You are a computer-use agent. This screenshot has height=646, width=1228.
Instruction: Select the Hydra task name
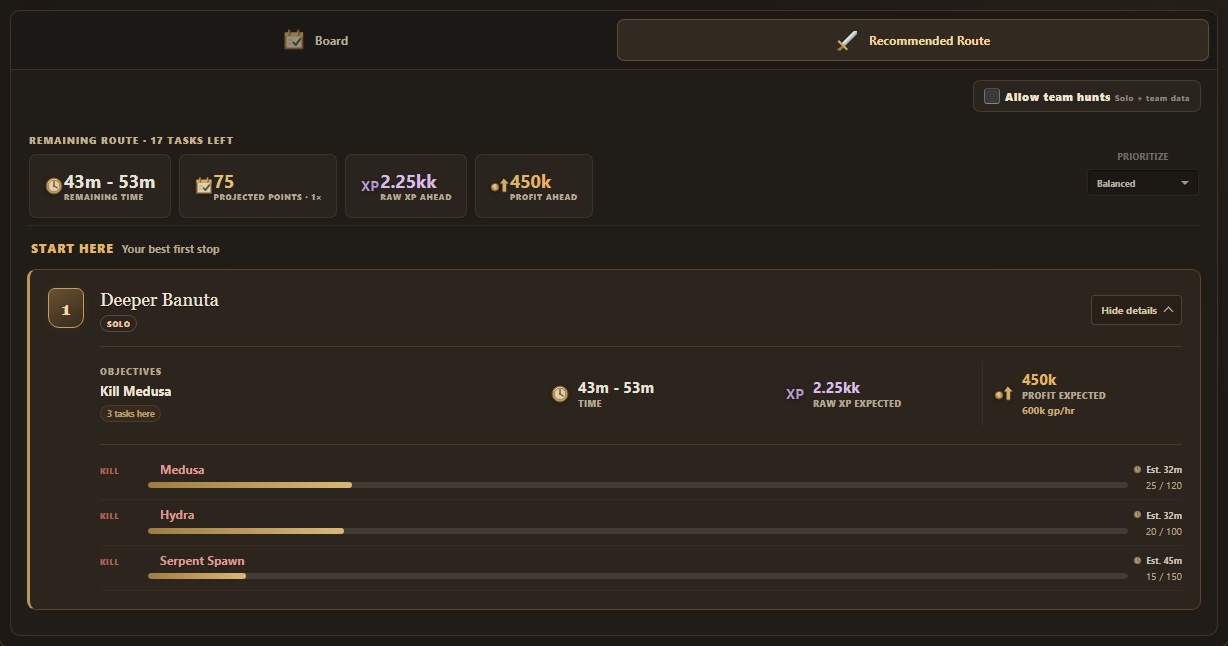[177, 514]
